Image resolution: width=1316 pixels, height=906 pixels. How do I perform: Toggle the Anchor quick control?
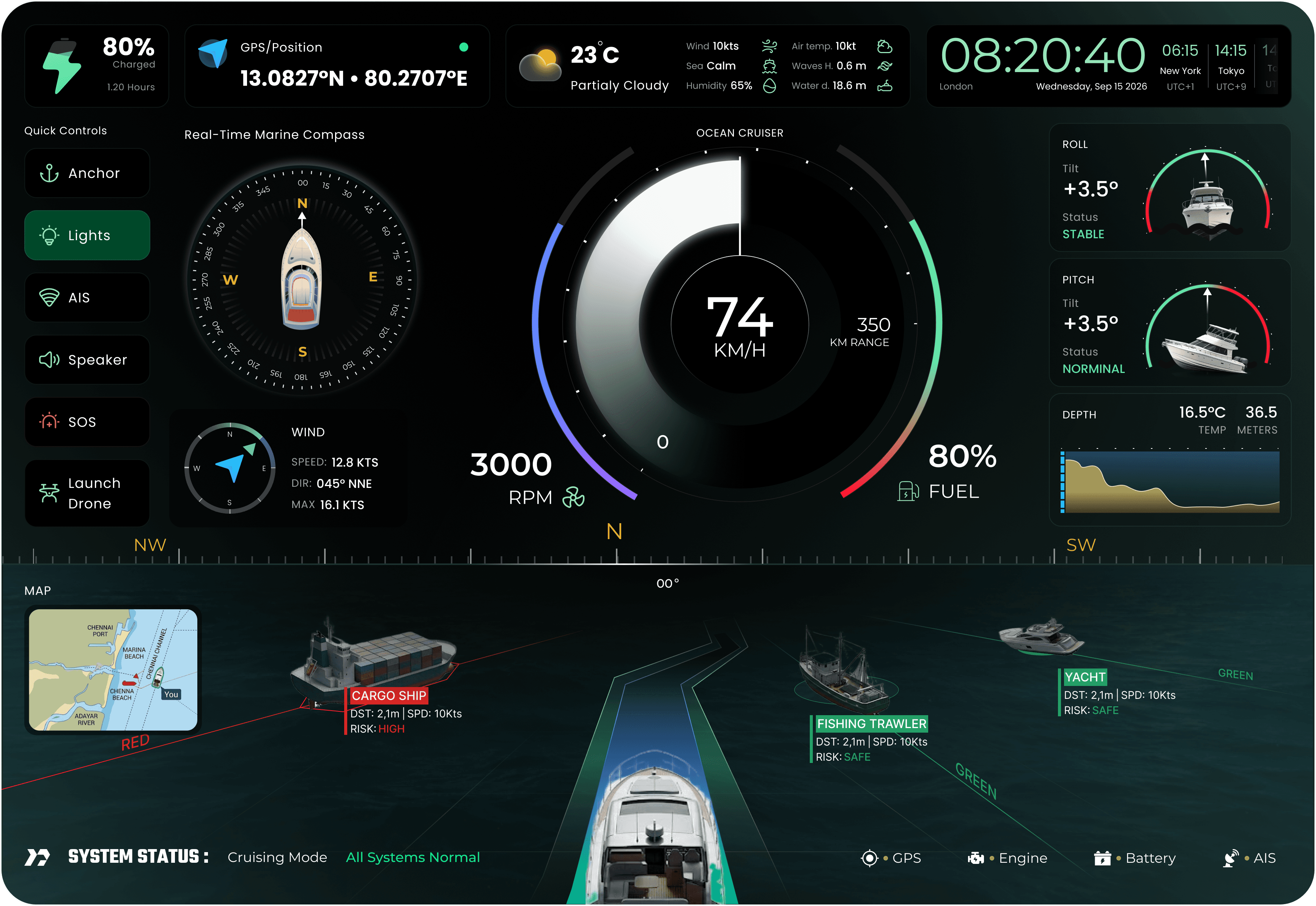click(87, 173)
